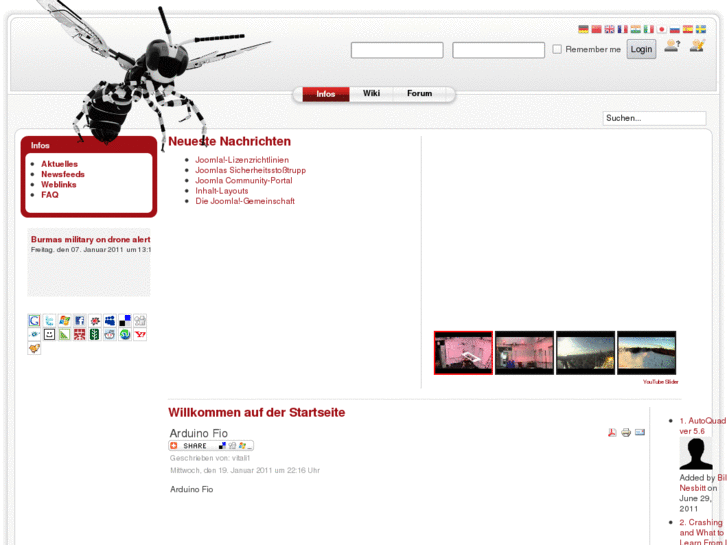Select the third sky video thumbnail
This screenshot has width=727, height=545.
[586, 353]
